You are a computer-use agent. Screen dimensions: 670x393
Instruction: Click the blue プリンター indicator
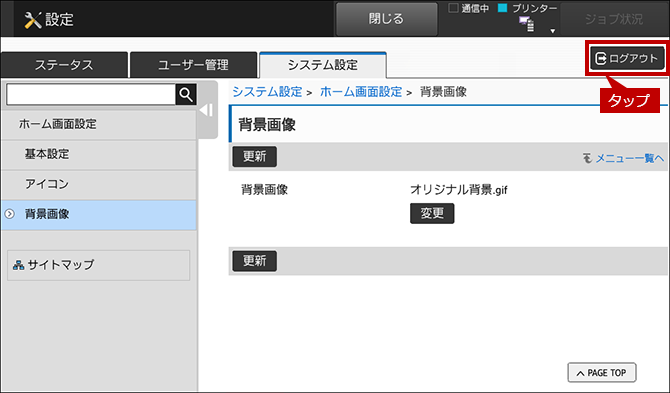click(x=502, y=8)
